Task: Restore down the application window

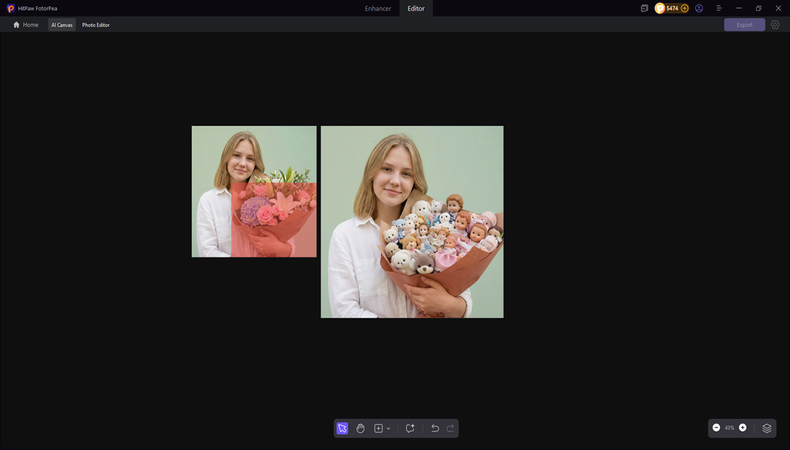Action: pos(758,9)
